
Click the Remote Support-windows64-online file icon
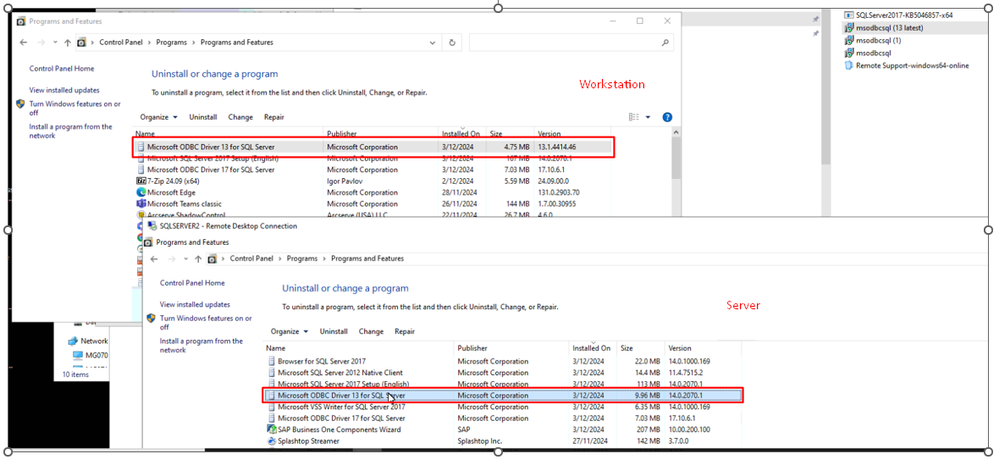tap(849, 66)
